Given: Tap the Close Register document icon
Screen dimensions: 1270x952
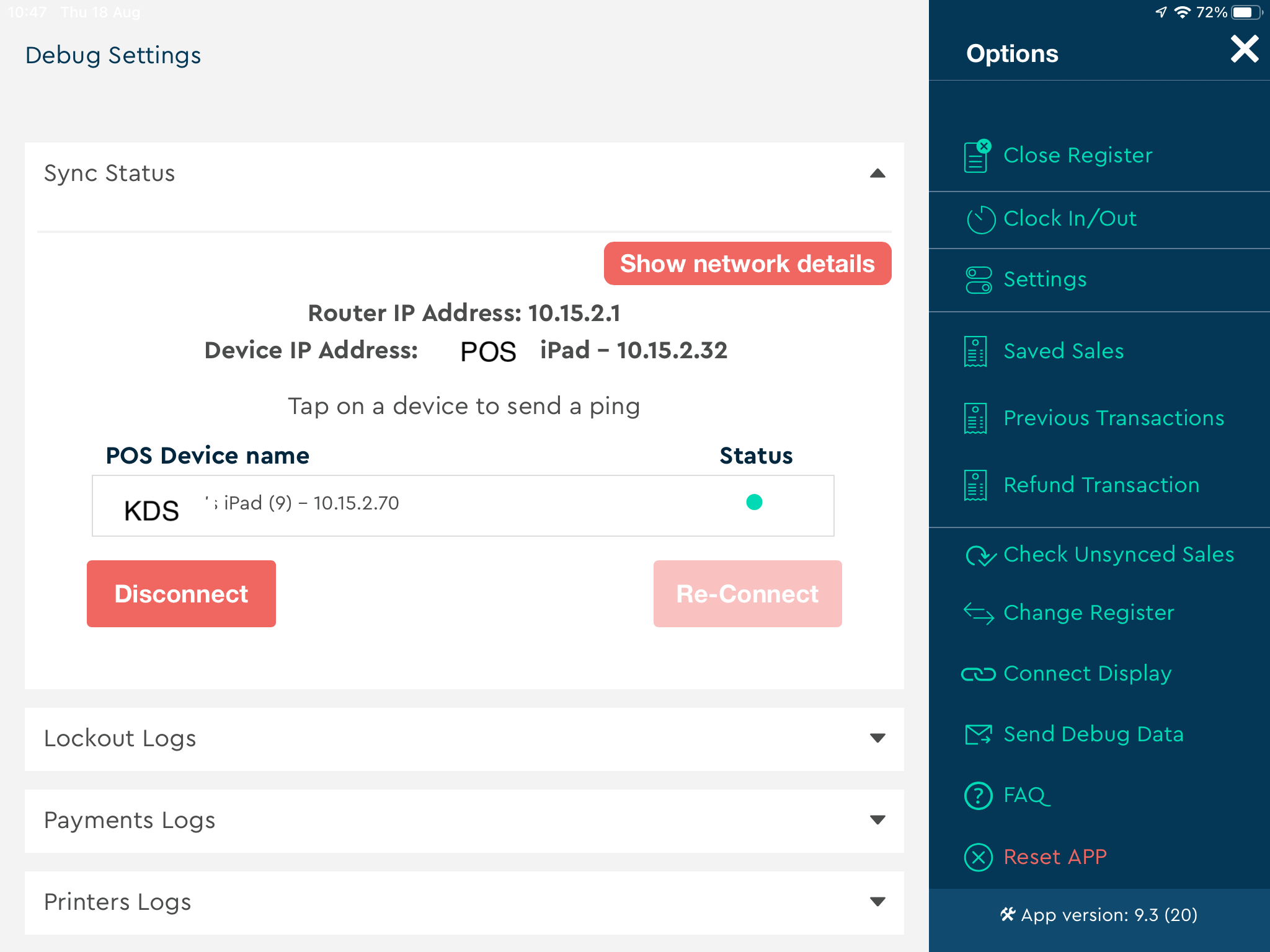Looking at the screenshot, I should [977, 156].
